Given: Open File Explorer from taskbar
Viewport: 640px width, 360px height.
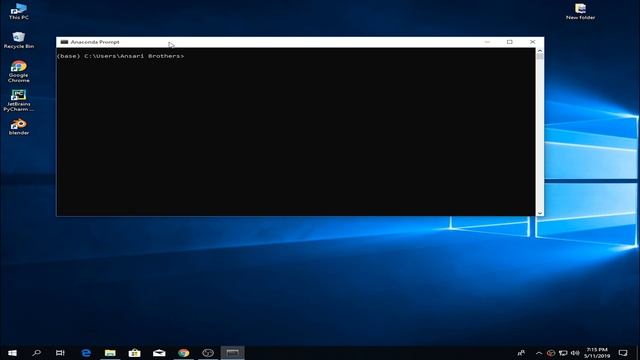Looking at the screenshot, I should [110, 353].
